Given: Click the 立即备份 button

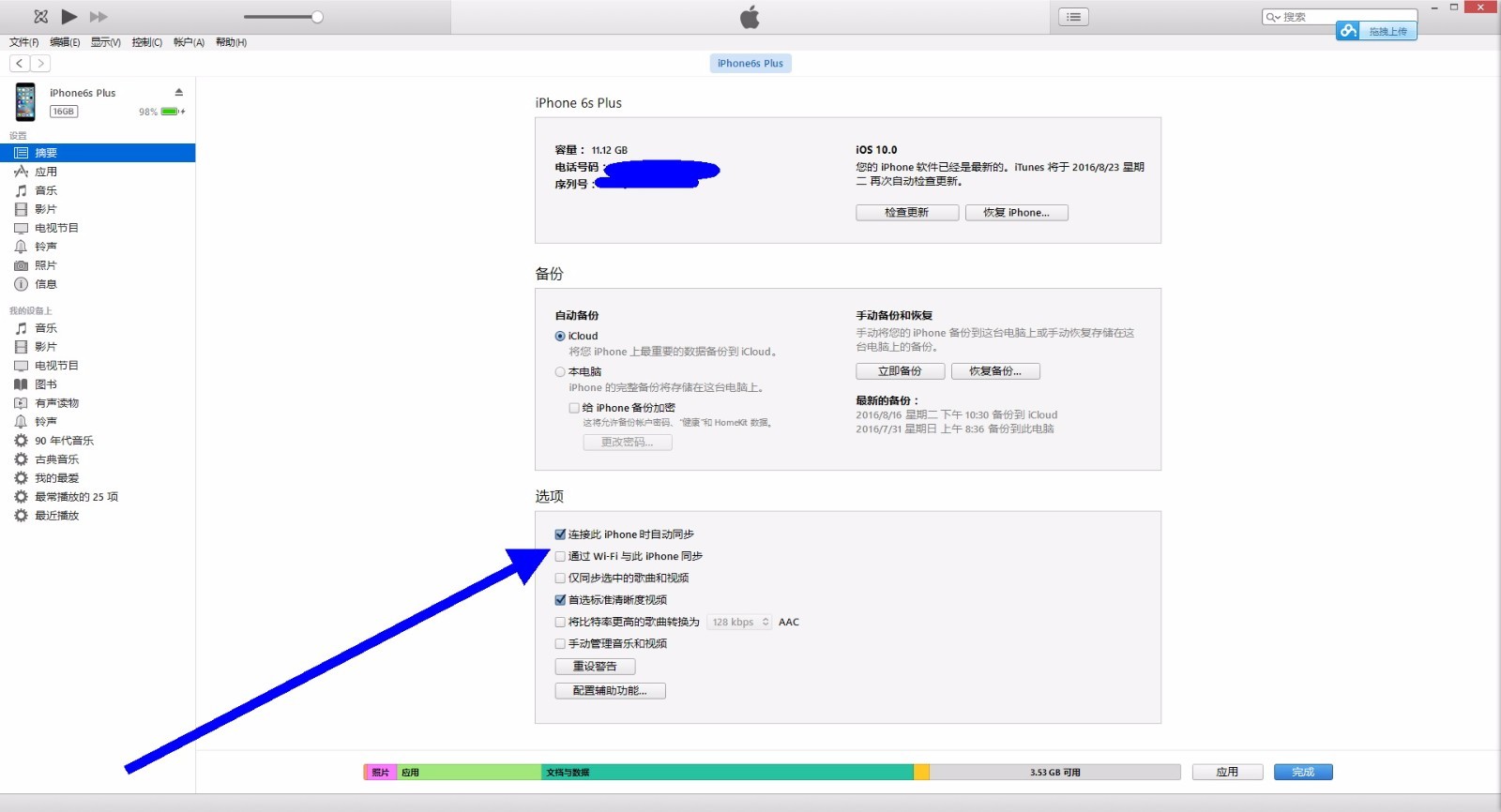Looking at the screenshot, I should (900, 371).
